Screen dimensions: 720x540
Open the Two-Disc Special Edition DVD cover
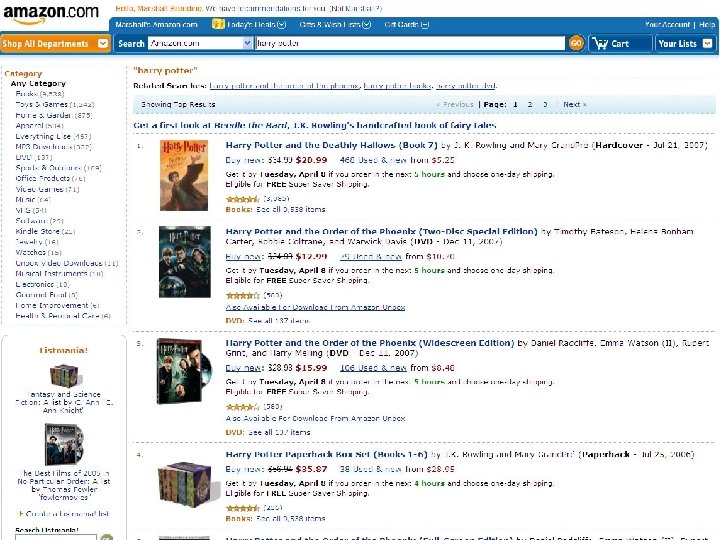click(x=185, y=262)
